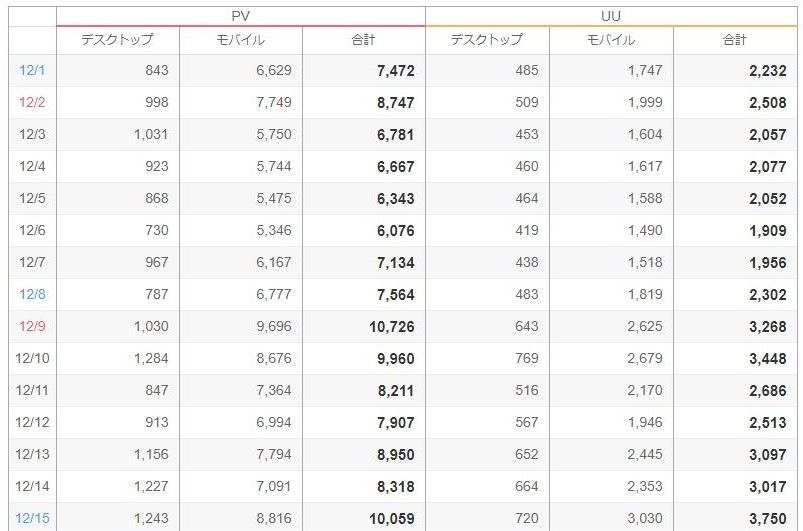
Task: Click PV 合計 column header
Action: [364, 40]
